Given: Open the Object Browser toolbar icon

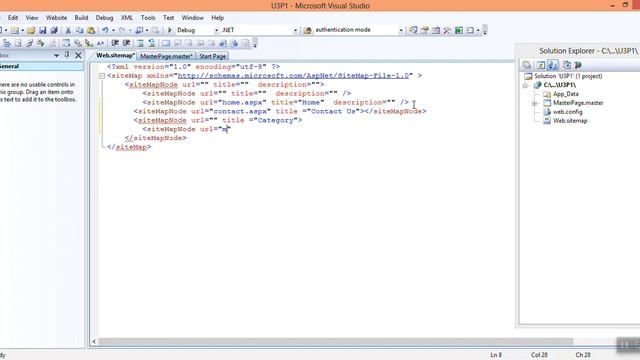Looking at the screenshot, I should point(436,30).
